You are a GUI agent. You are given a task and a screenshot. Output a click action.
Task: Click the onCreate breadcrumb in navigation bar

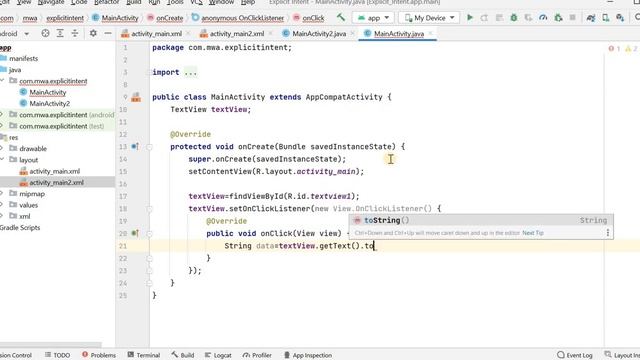coord(165,18)
